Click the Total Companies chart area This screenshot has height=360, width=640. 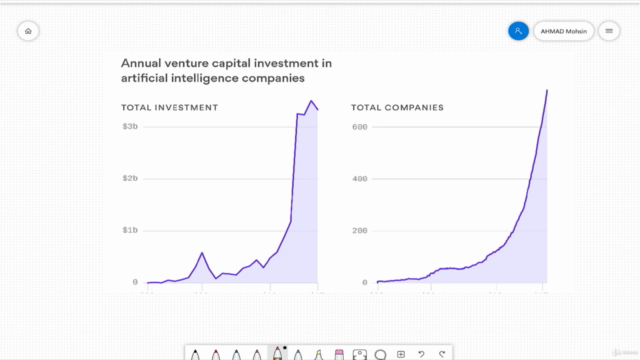pyautogui.click(x=449, y=192)
